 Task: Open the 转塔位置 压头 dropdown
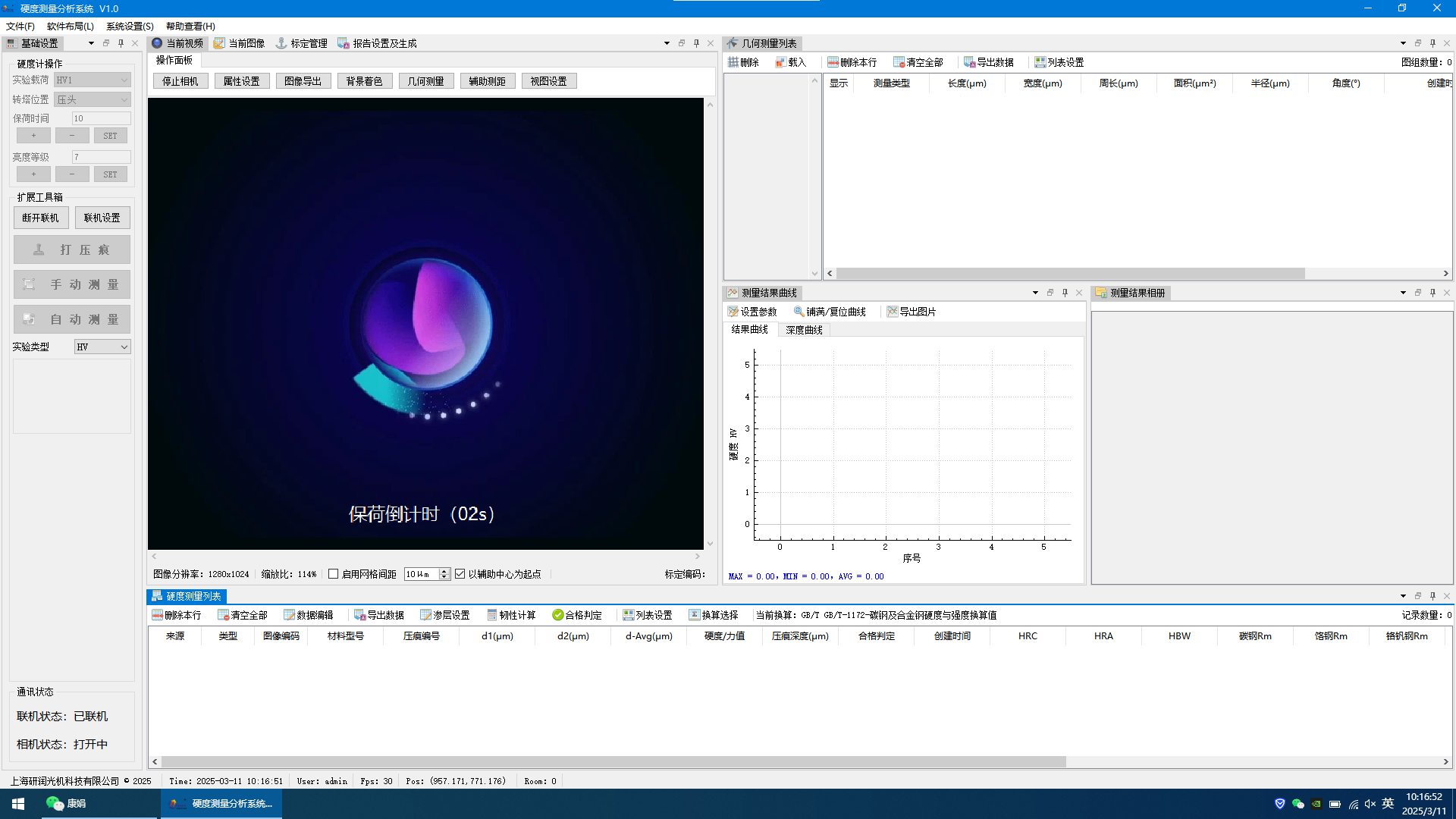tap(93, 99)
